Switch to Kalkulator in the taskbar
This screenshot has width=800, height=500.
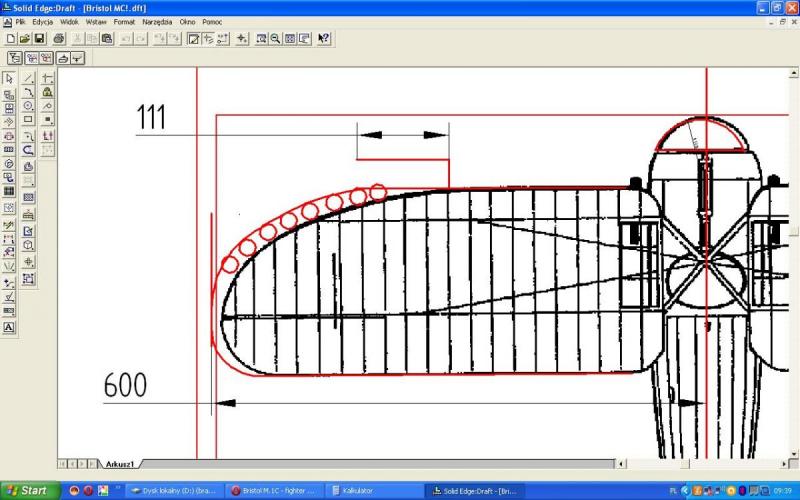[370, 490]
